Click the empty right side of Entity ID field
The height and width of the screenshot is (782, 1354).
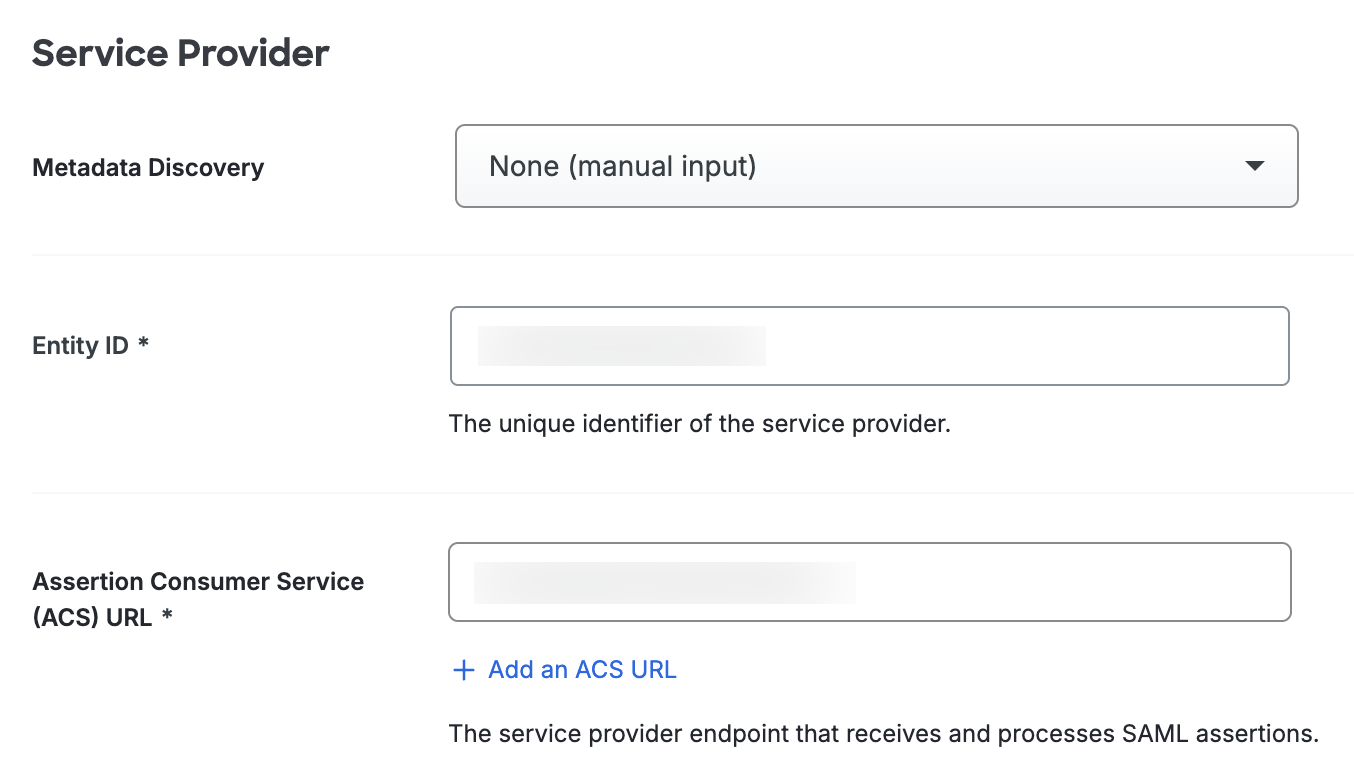[x=1100, y=346]
